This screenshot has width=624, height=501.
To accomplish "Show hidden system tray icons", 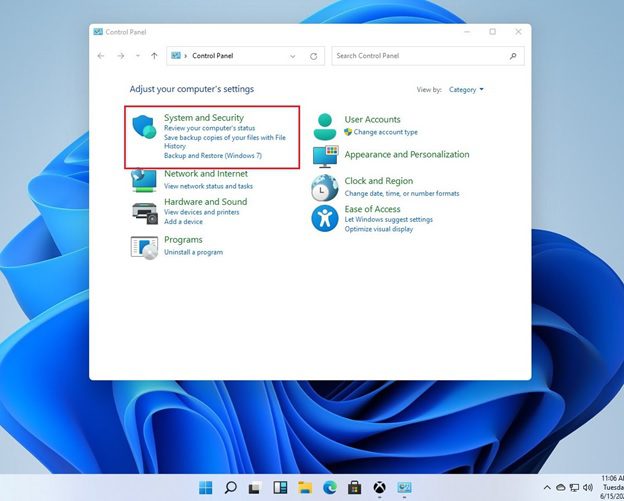I will (547, 487).
